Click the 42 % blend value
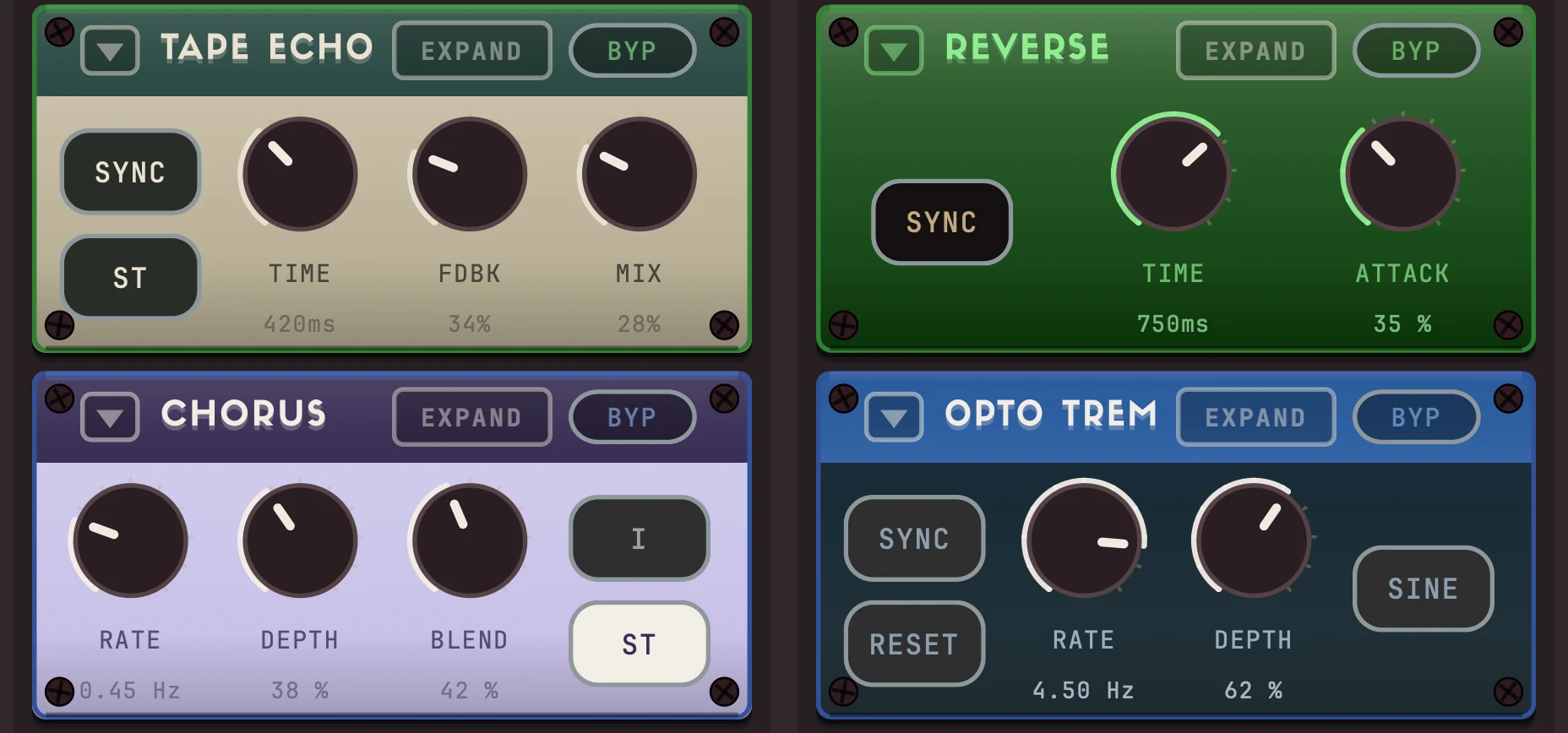The image size is (1568, 733). tap(470, 691)
